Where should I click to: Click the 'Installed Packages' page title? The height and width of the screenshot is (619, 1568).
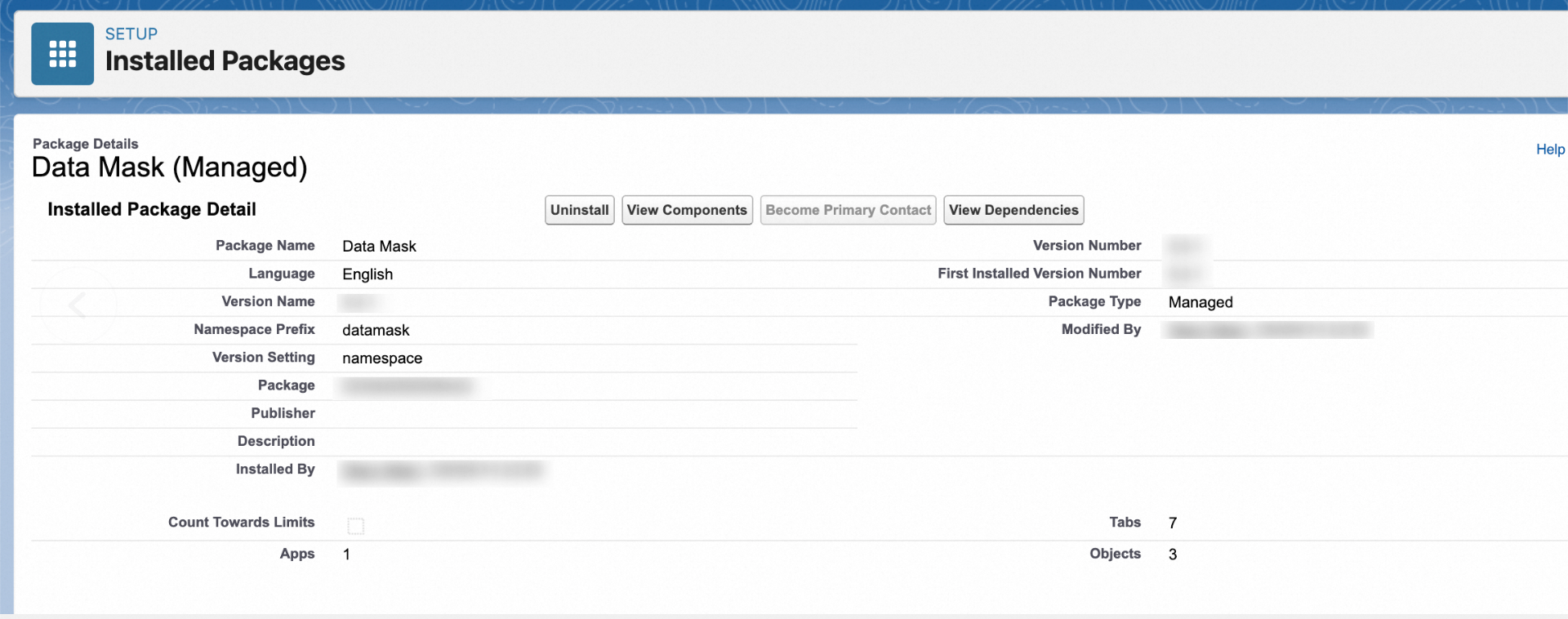225,60
